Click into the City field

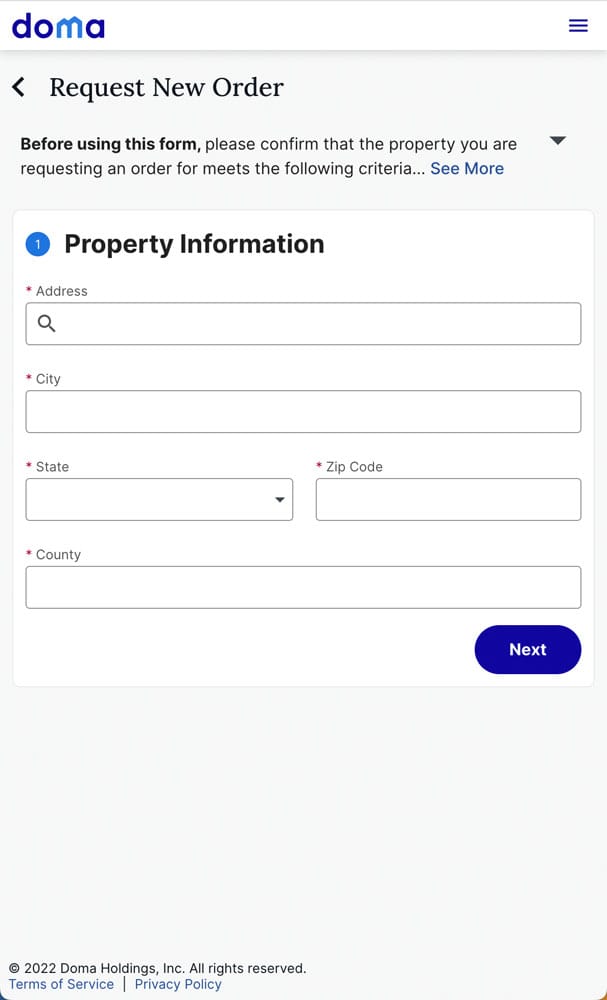[303, 412]
